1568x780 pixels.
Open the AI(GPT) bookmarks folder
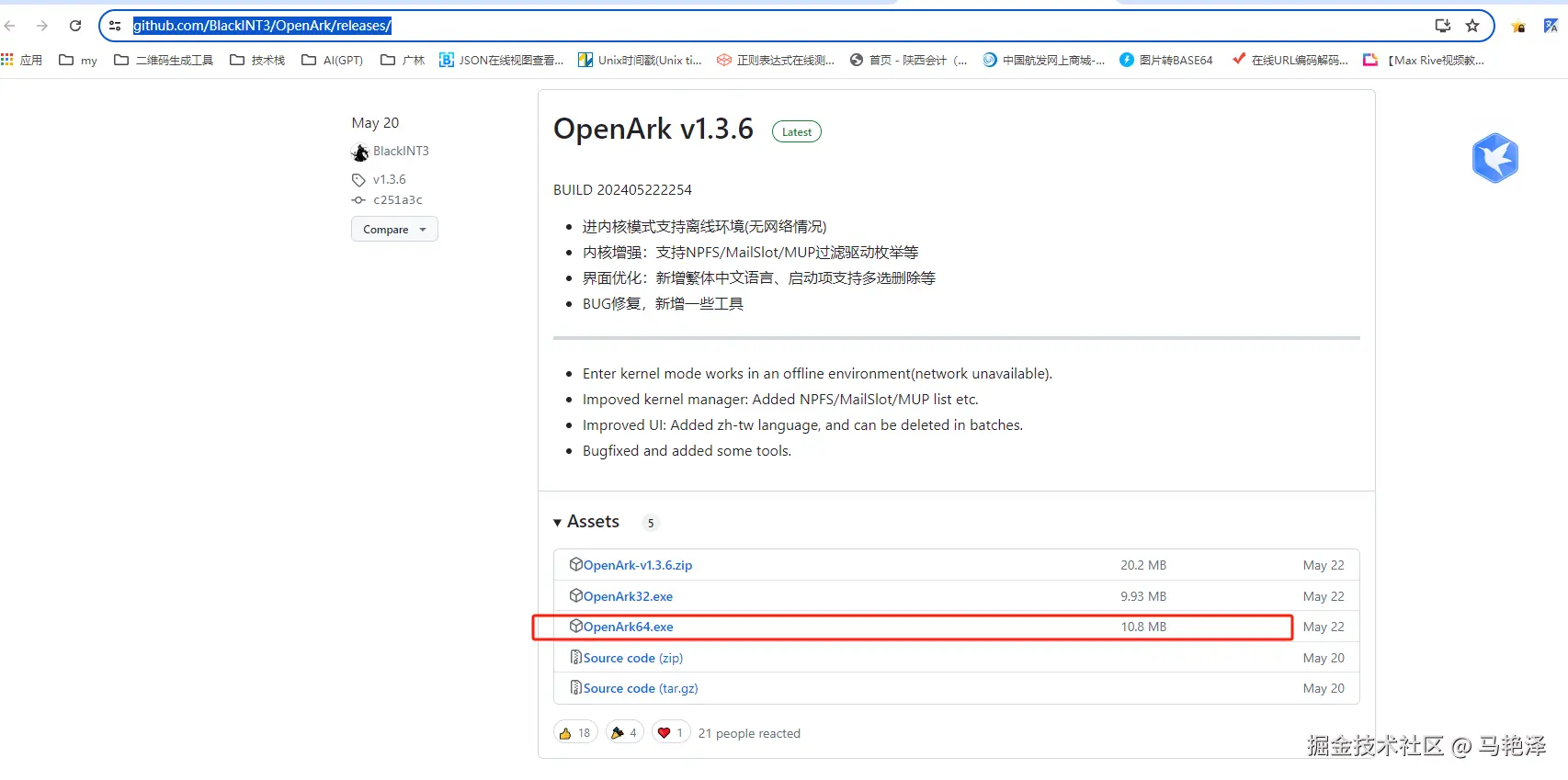click(x=332, y=60)
